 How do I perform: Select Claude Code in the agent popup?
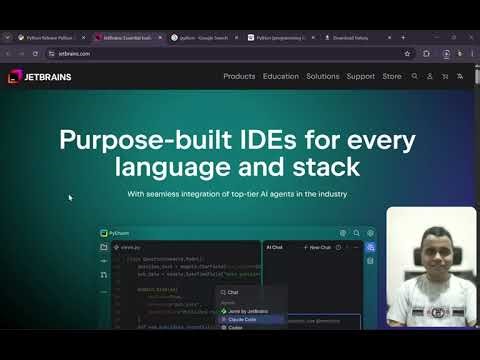click(252, 319)
